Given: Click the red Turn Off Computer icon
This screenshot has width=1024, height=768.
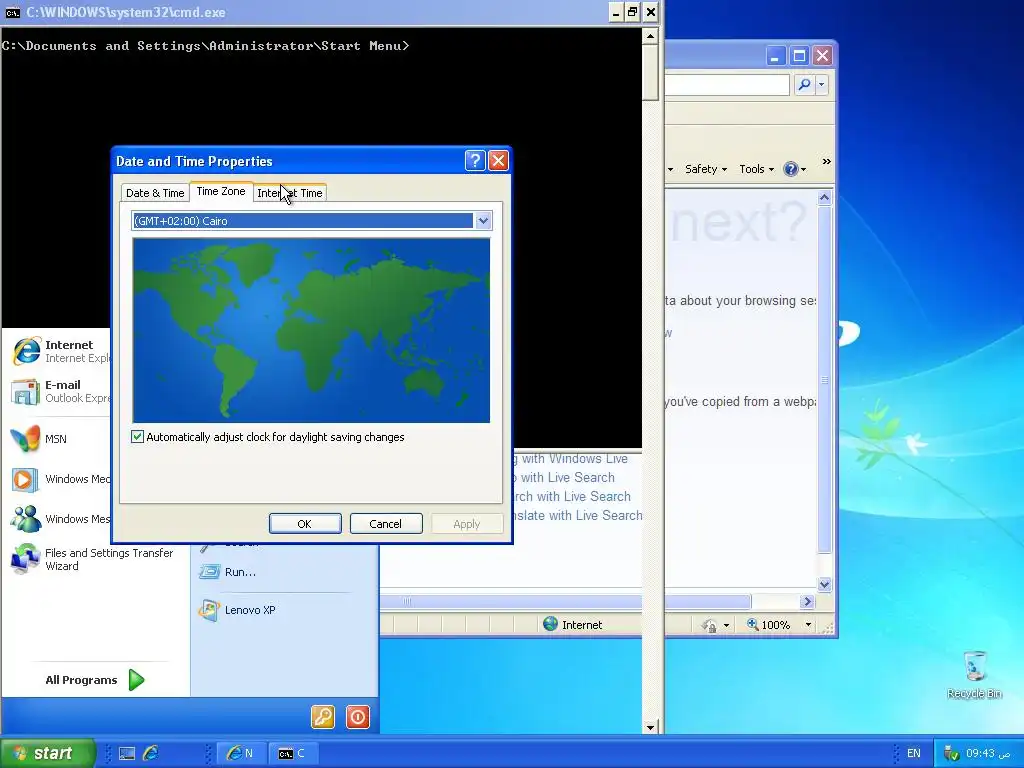Looking at the screenshot, I should (358, 717).
